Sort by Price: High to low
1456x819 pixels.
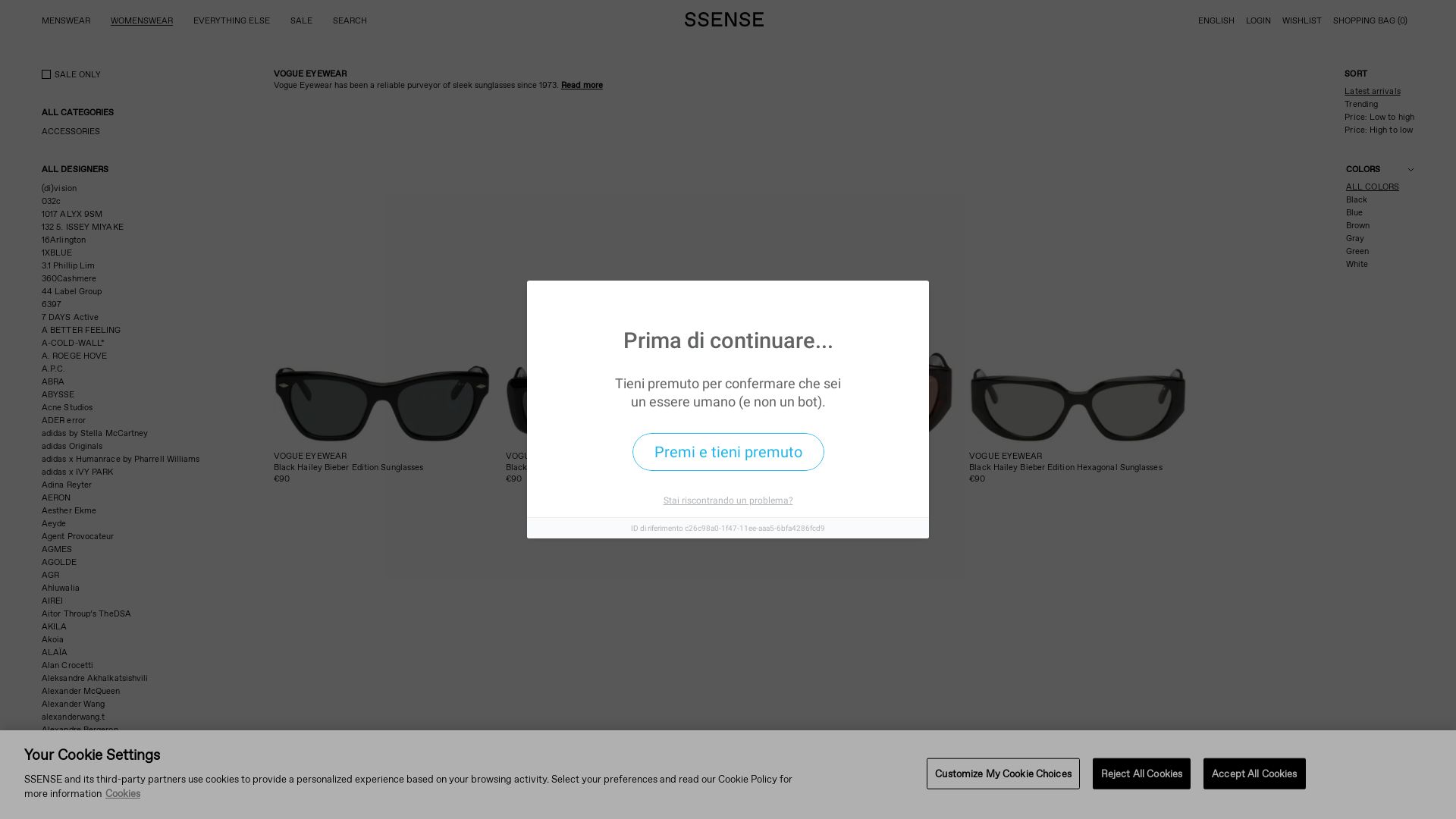(x=1379, y=130)
